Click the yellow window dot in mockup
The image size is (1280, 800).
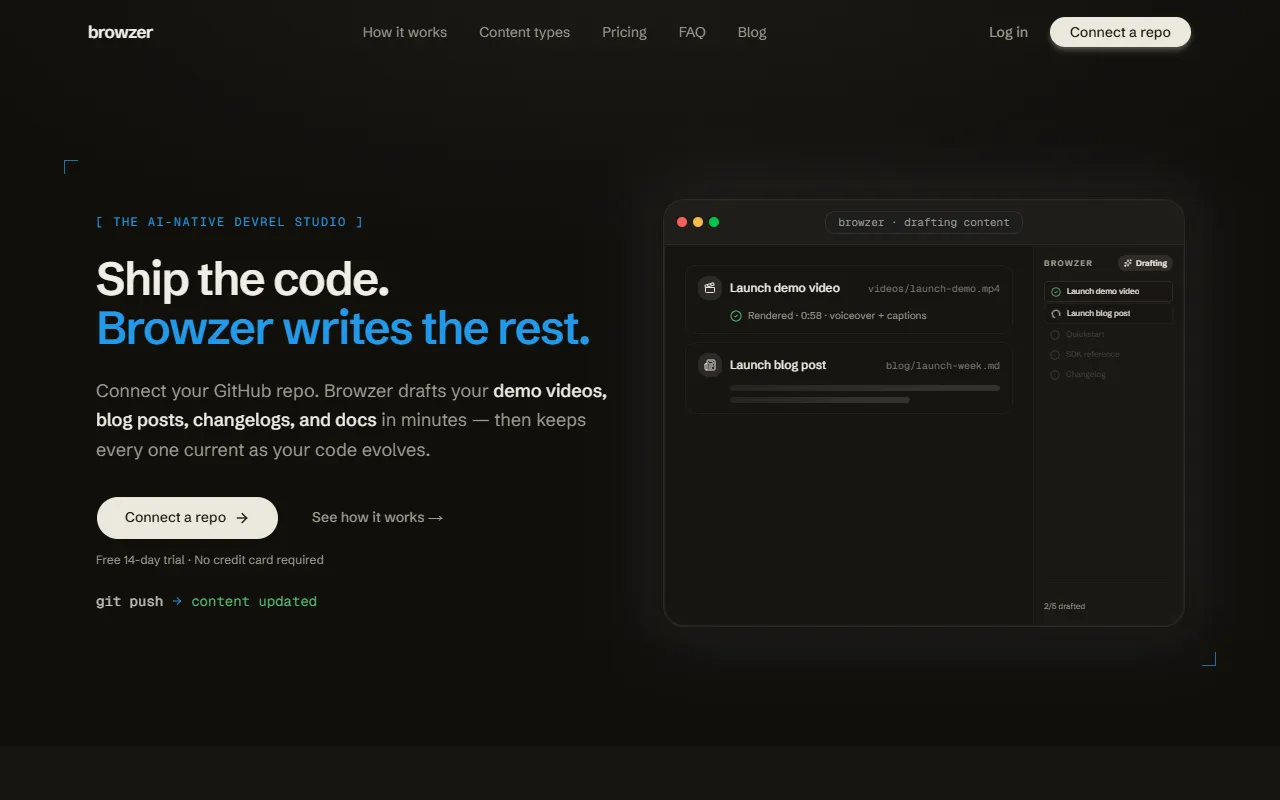tap(698, 222)
